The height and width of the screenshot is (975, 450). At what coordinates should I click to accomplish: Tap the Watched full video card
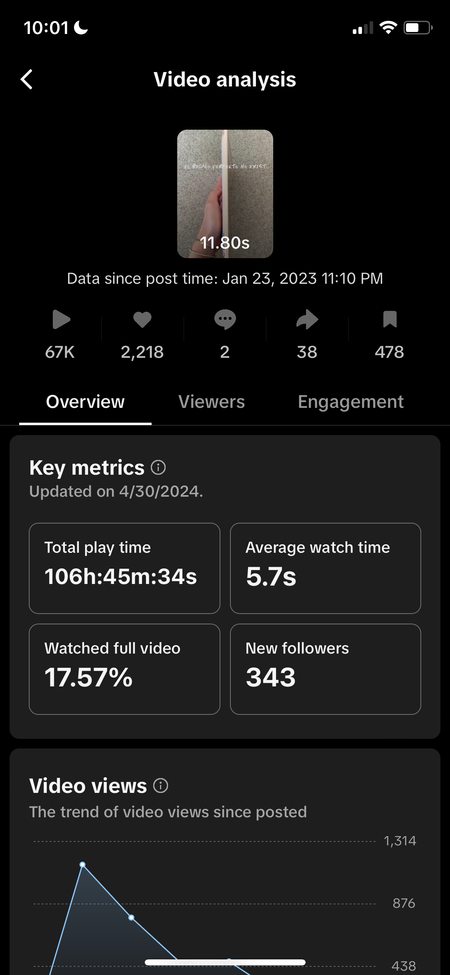tap(124, 669)
